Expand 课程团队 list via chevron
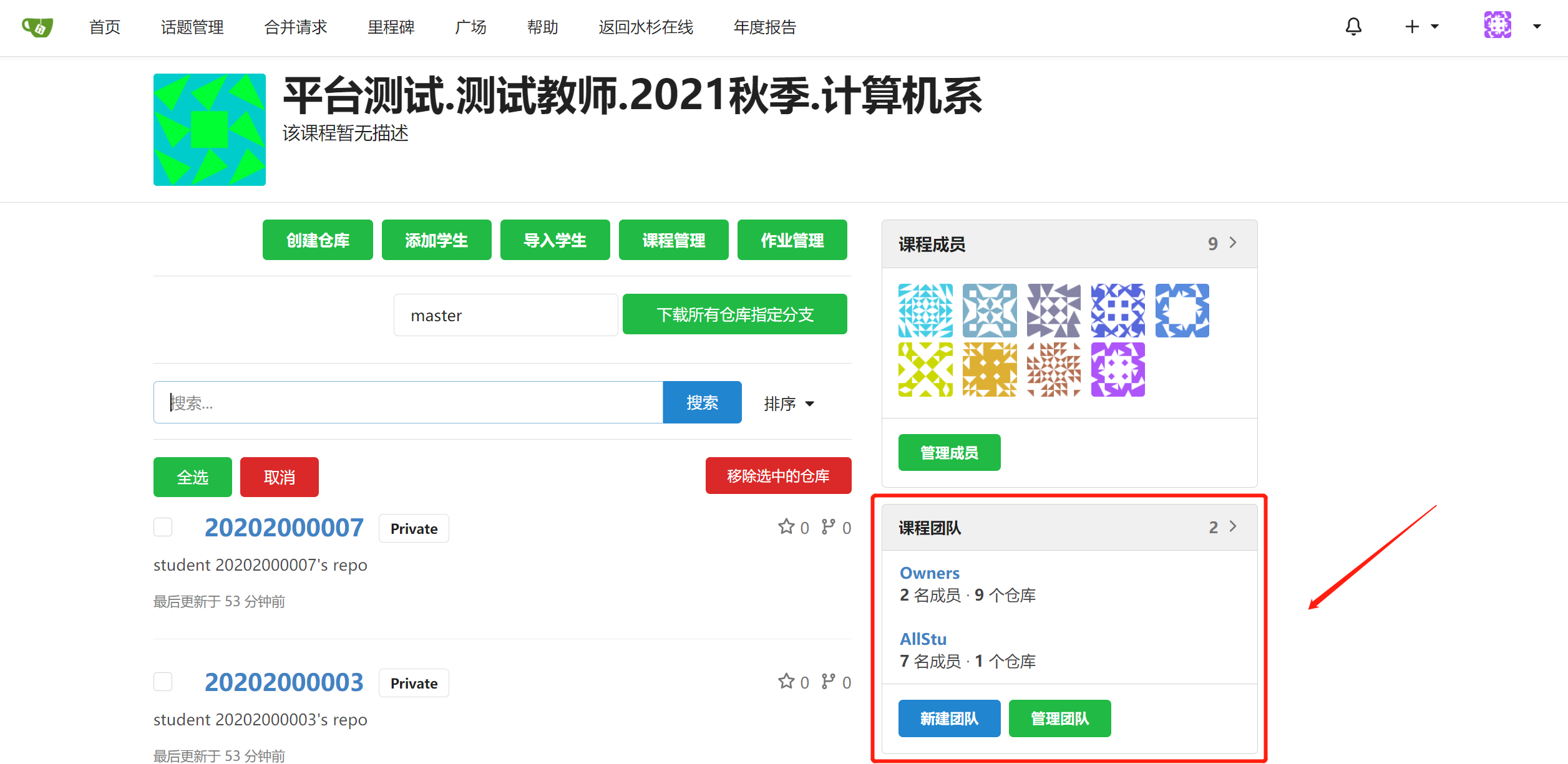 [1233, 526]
